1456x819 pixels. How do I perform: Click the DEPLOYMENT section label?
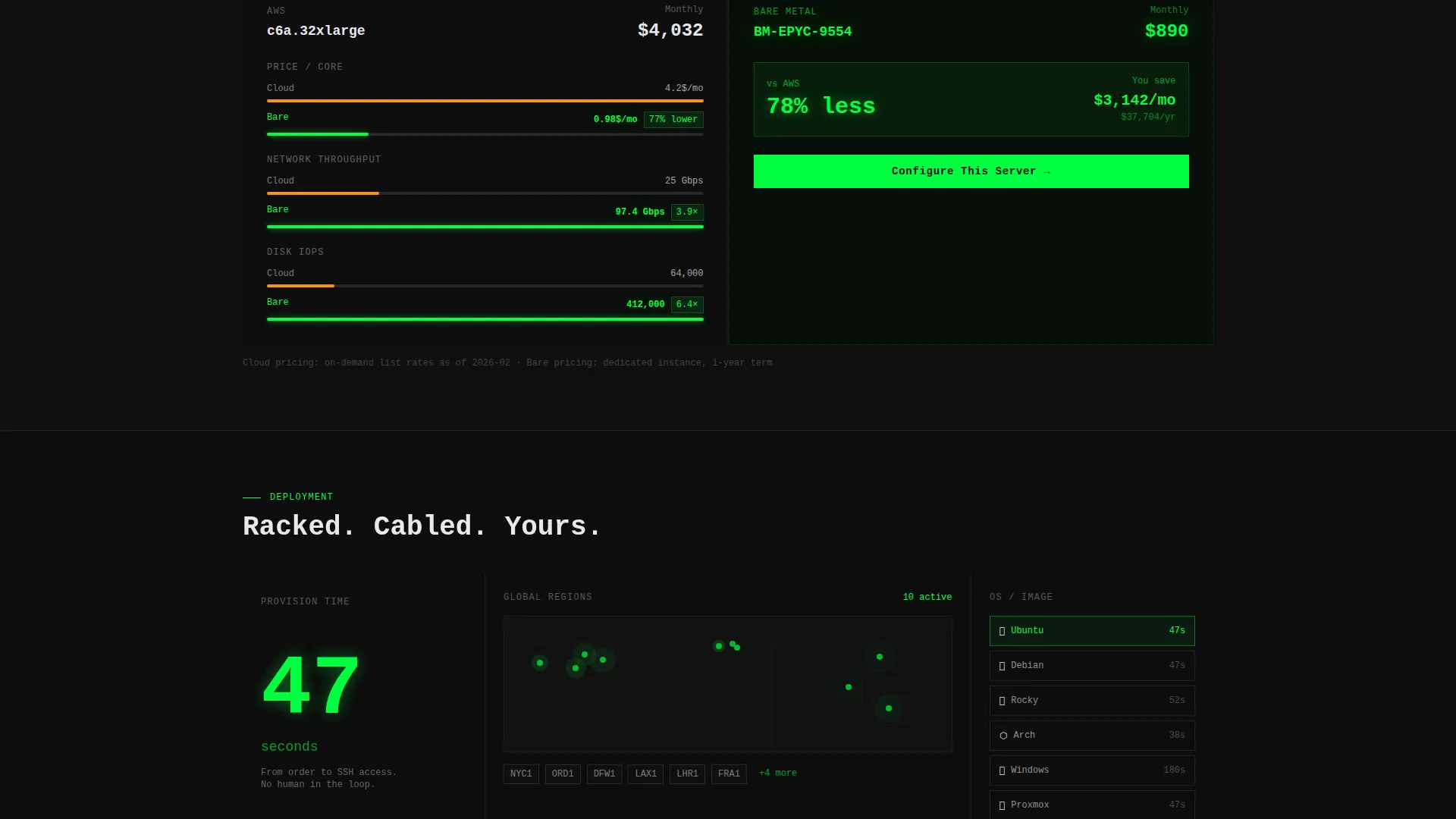click(x=301, y=497)
